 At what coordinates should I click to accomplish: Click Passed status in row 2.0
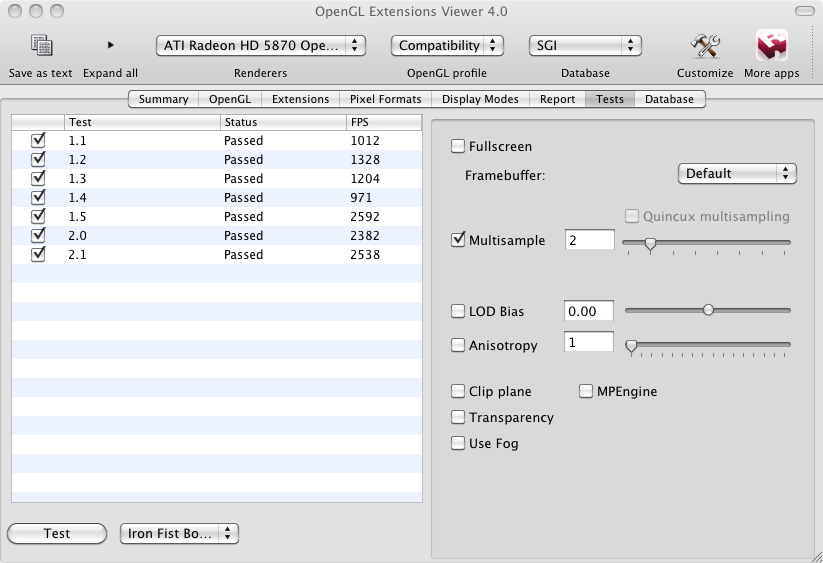pyautogui.click(x=244, y=235)
